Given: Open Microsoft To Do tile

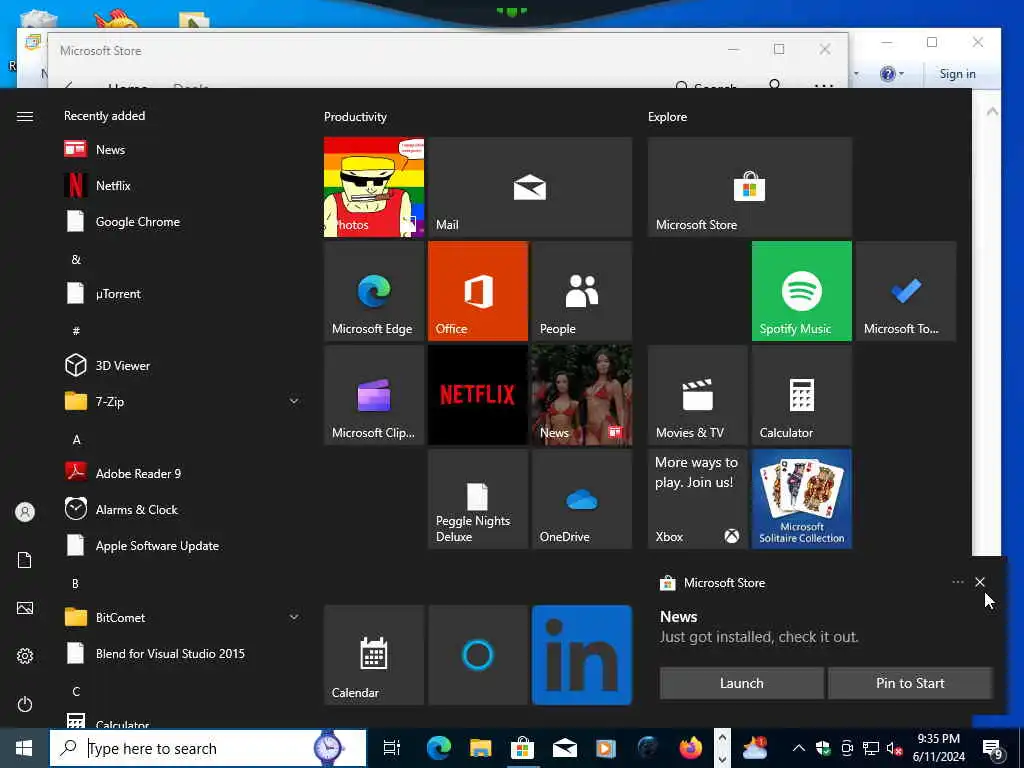Looking at the screenshot, I should tap(906, 291).
